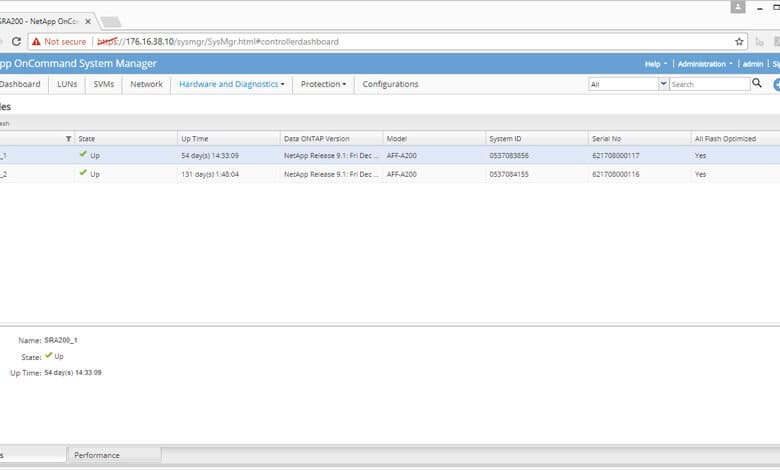Click AFF-A200 model in the first row

pos(401,156)
